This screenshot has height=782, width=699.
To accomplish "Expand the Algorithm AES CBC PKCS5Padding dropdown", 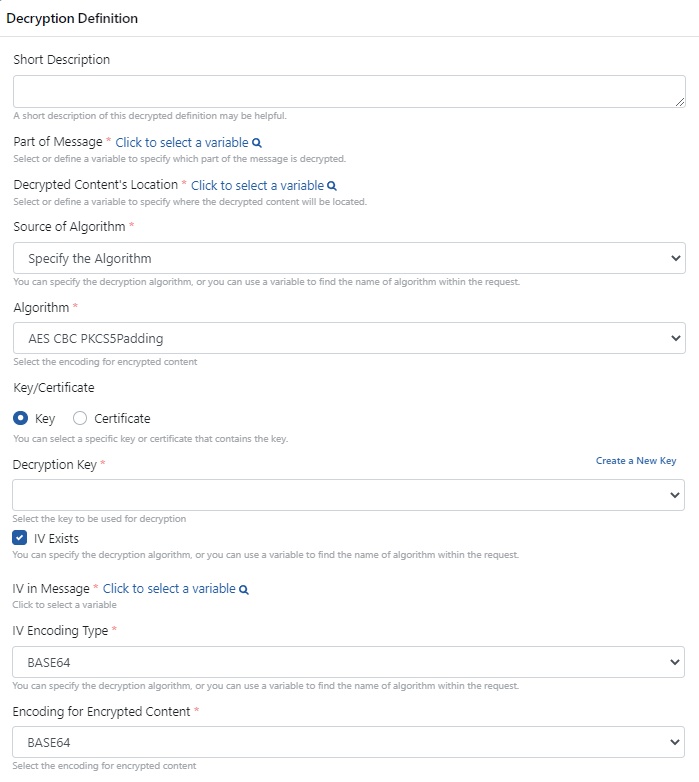I will coord(349,338).
